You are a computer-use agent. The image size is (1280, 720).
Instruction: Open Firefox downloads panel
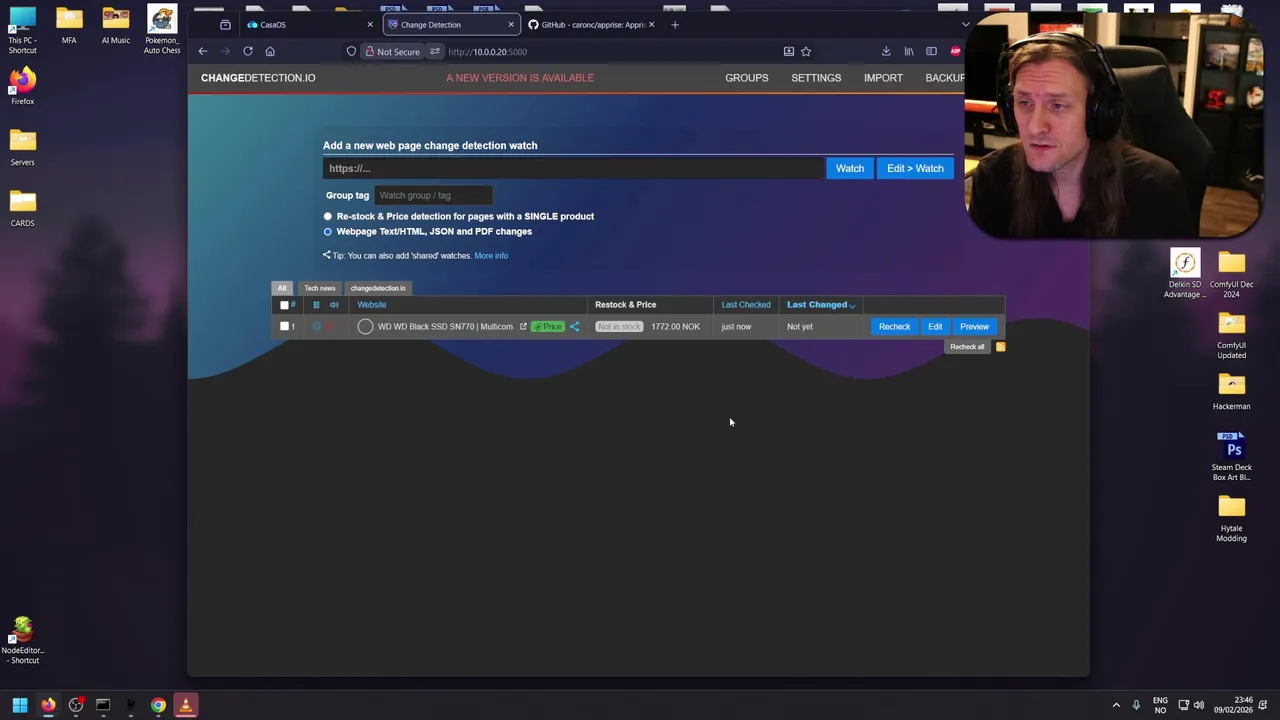(886, 51)
